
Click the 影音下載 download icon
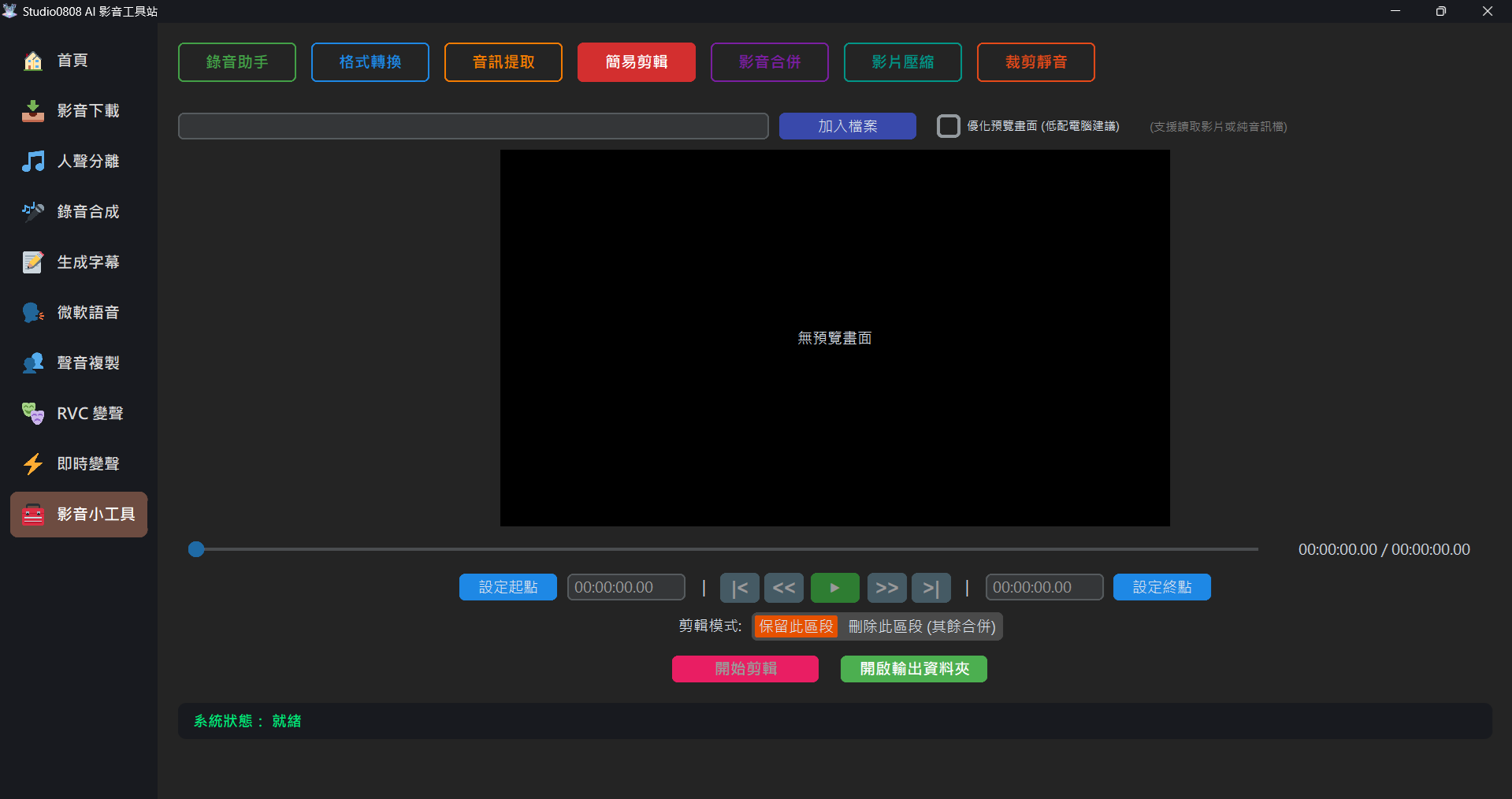pos(33,111)
